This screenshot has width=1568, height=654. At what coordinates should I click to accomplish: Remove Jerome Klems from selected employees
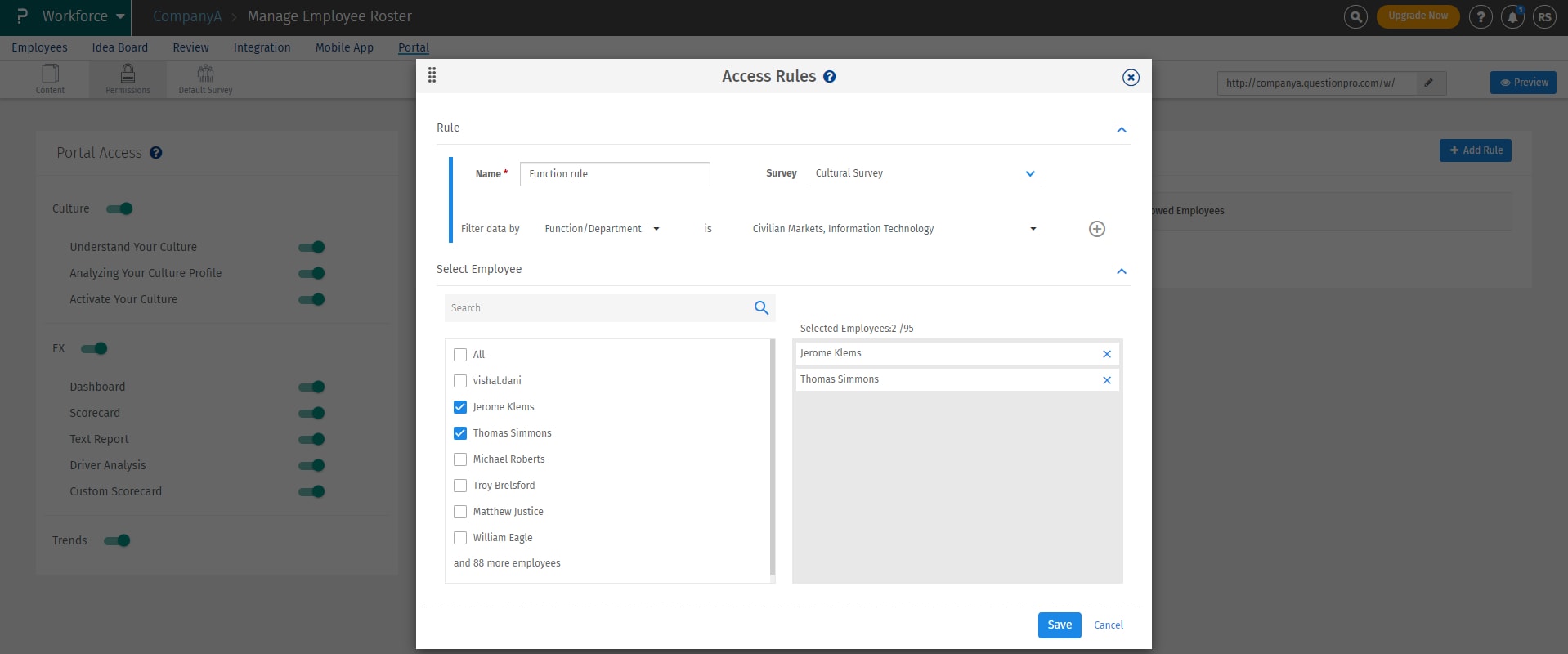[x=1106, y=354]
